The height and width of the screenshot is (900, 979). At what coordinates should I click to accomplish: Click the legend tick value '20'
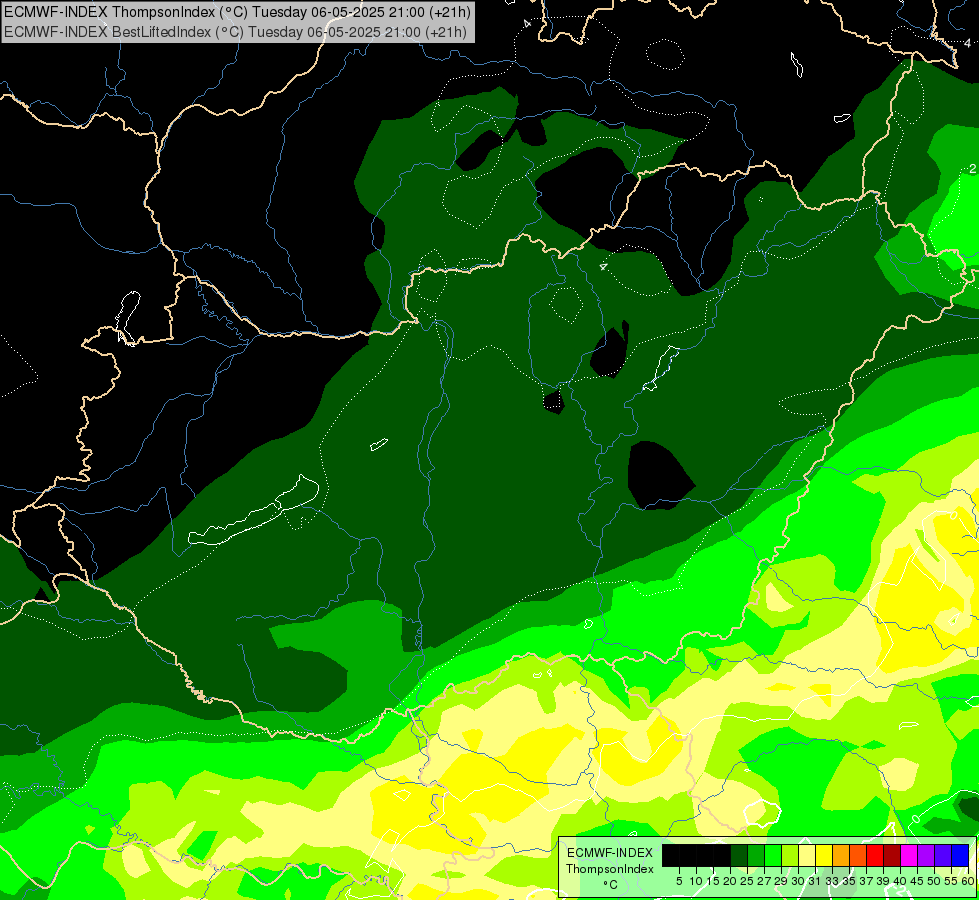(x=730, y=881)
